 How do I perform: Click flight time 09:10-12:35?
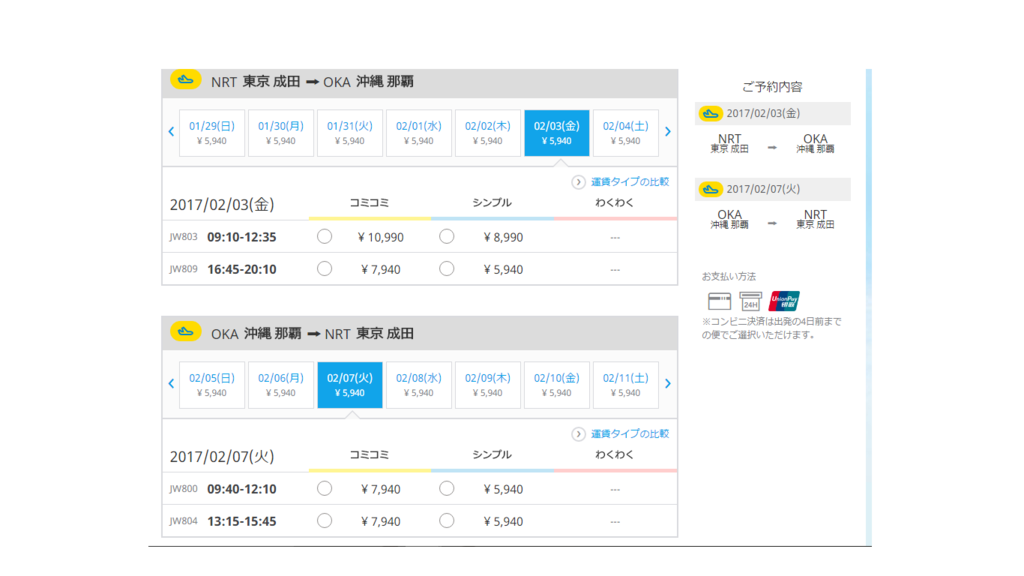point(242,237)
